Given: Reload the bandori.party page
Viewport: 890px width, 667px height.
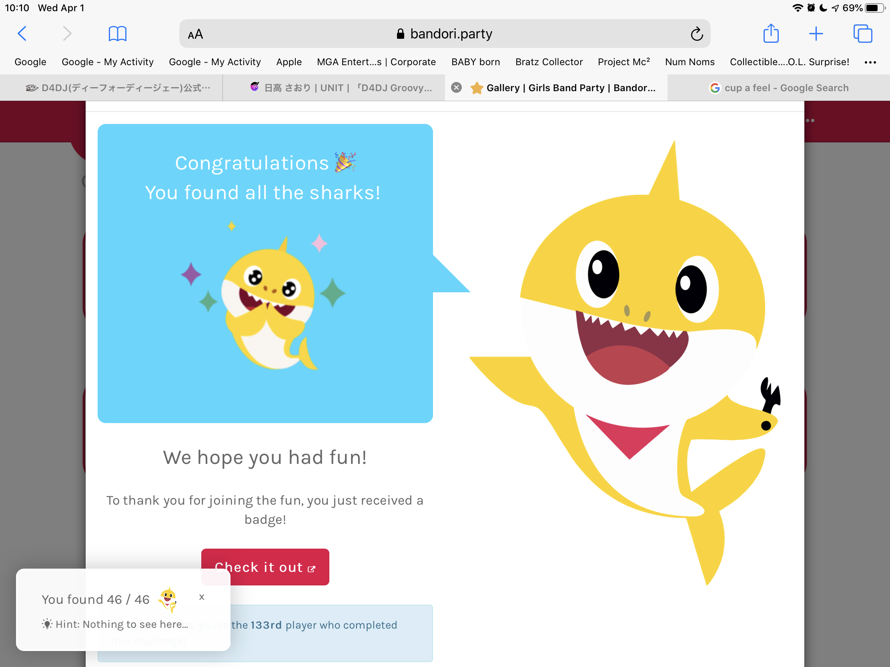Looking at the screenshot, I should pyautogui.click(x=696, y=33).
